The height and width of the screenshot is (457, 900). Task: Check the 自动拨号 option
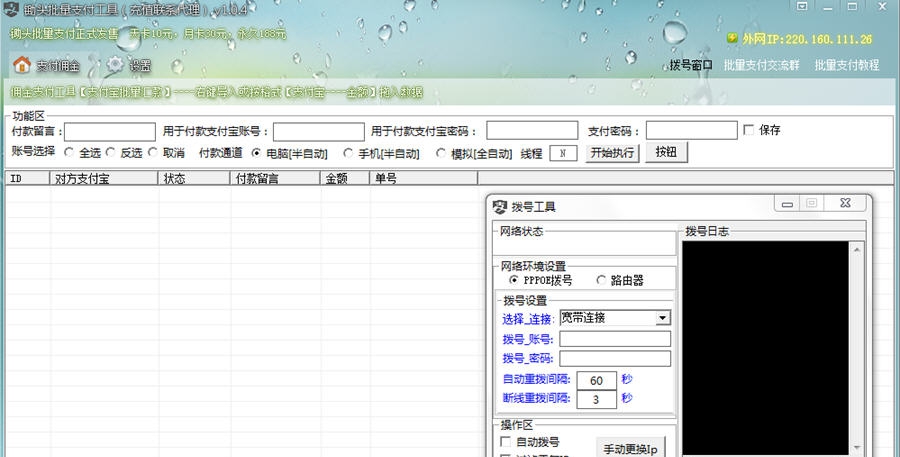(505, 441)
